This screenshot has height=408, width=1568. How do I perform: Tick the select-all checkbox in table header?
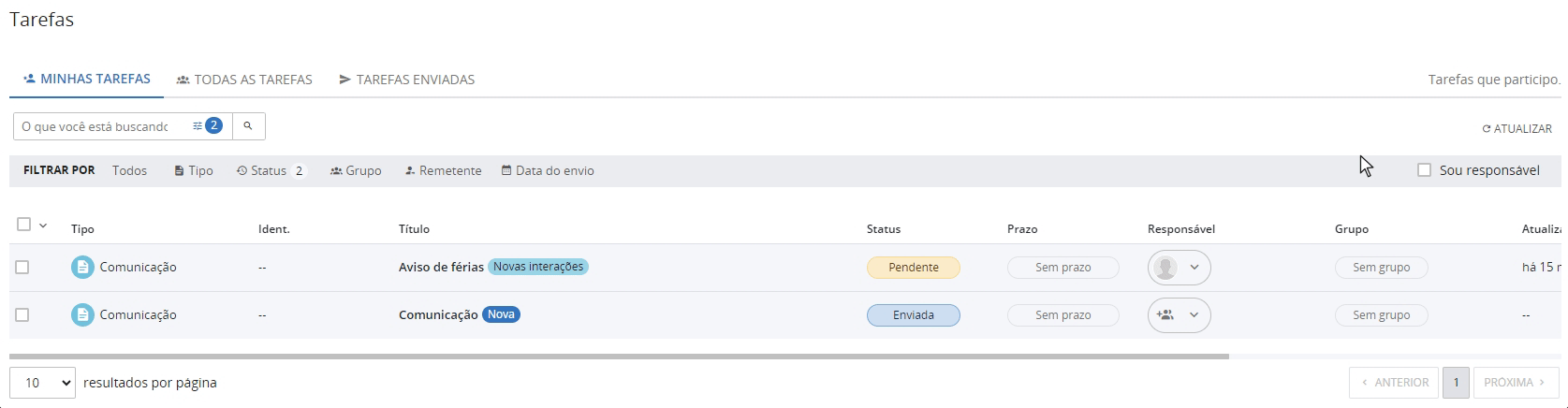pos(23,225)
